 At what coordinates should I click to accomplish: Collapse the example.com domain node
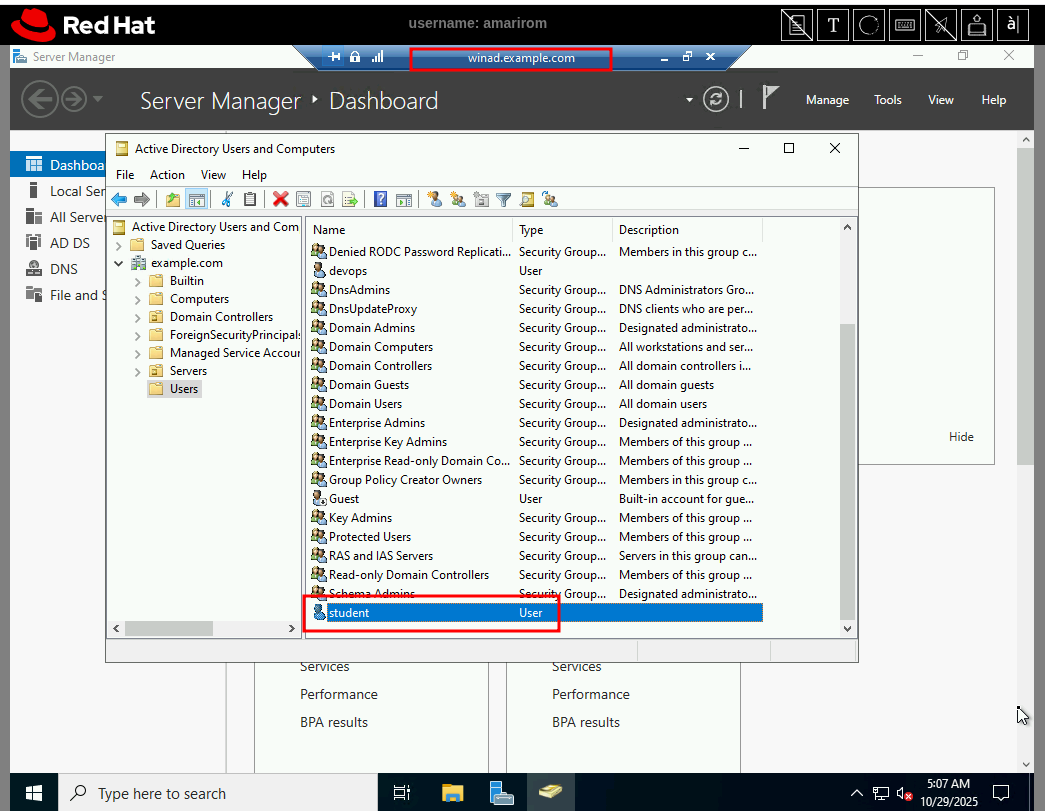pos(120,263)
